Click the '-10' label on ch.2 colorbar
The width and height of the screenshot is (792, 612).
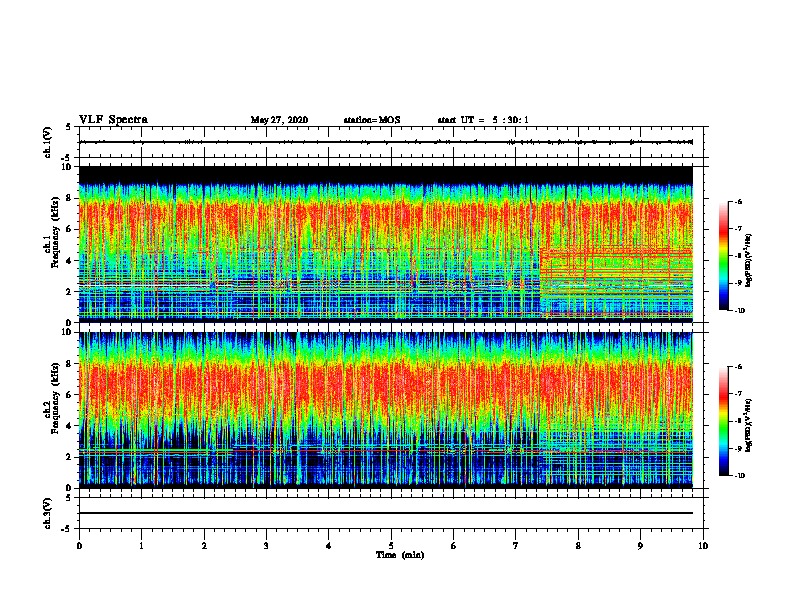click(x=739, y=476)
